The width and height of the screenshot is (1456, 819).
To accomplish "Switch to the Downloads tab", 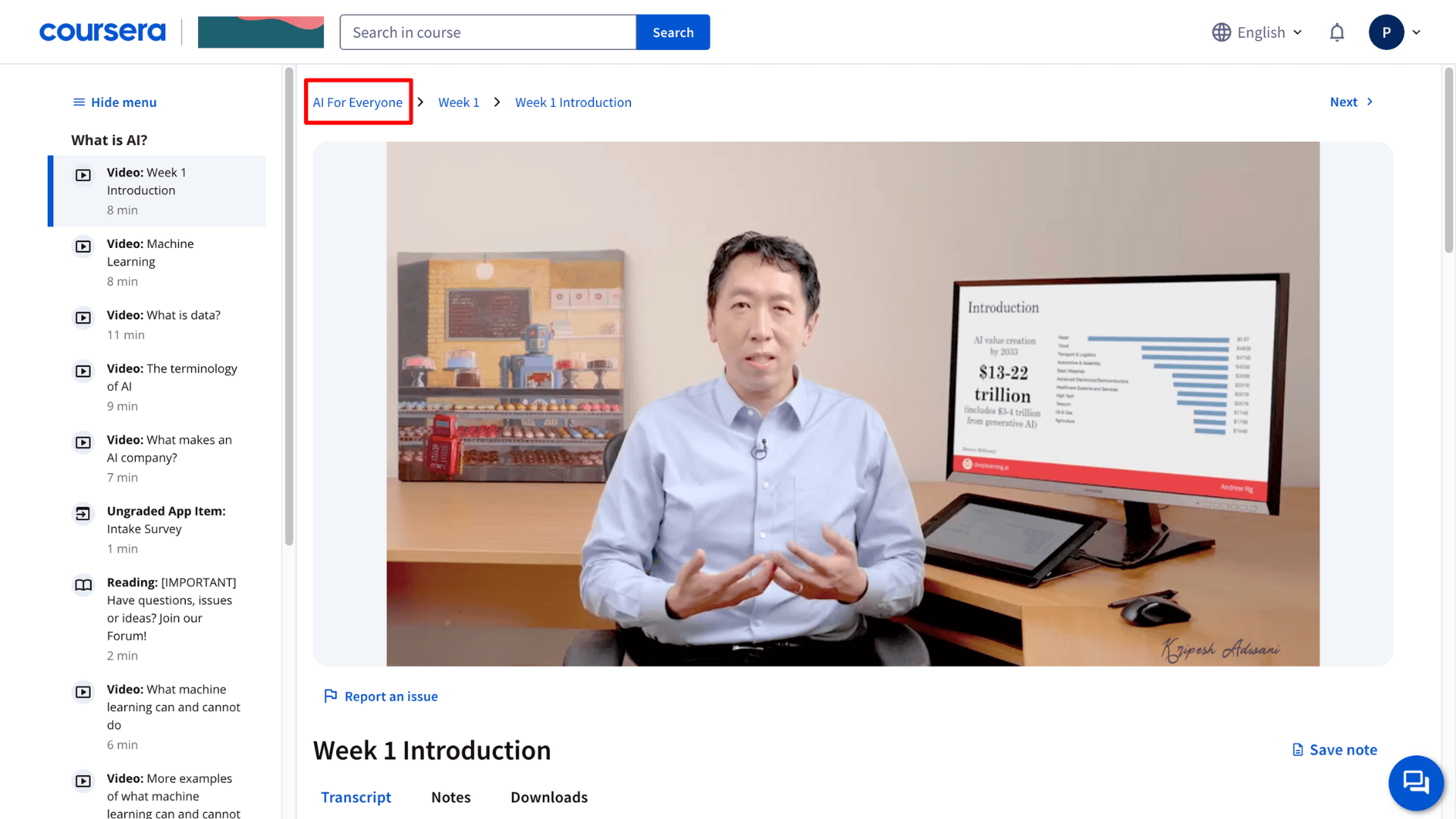I will (x=549, y=797).
